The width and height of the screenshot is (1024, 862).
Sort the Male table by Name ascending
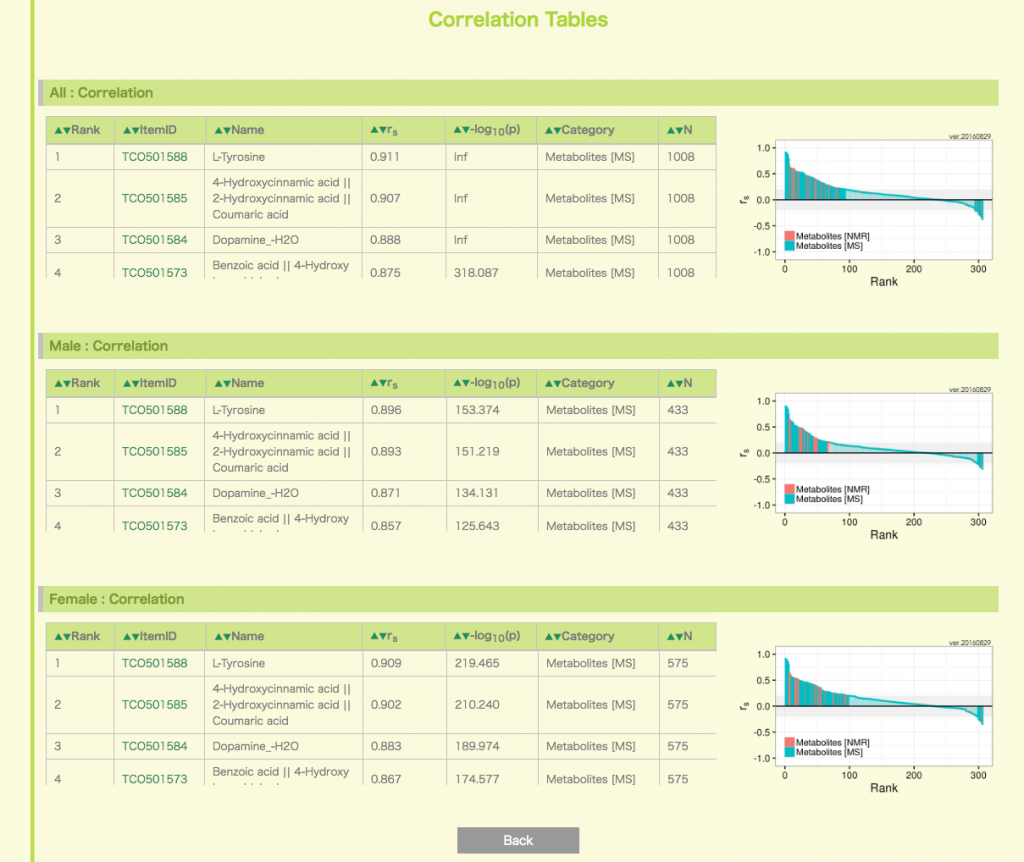point(221,382)
